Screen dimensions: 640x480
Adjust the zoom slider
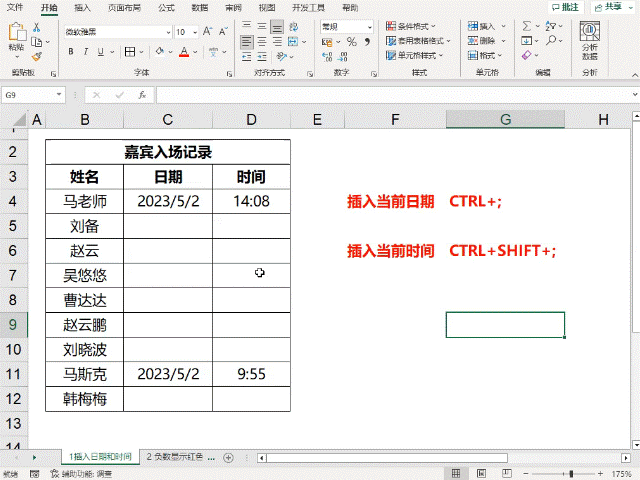click(x=571, y=474)
